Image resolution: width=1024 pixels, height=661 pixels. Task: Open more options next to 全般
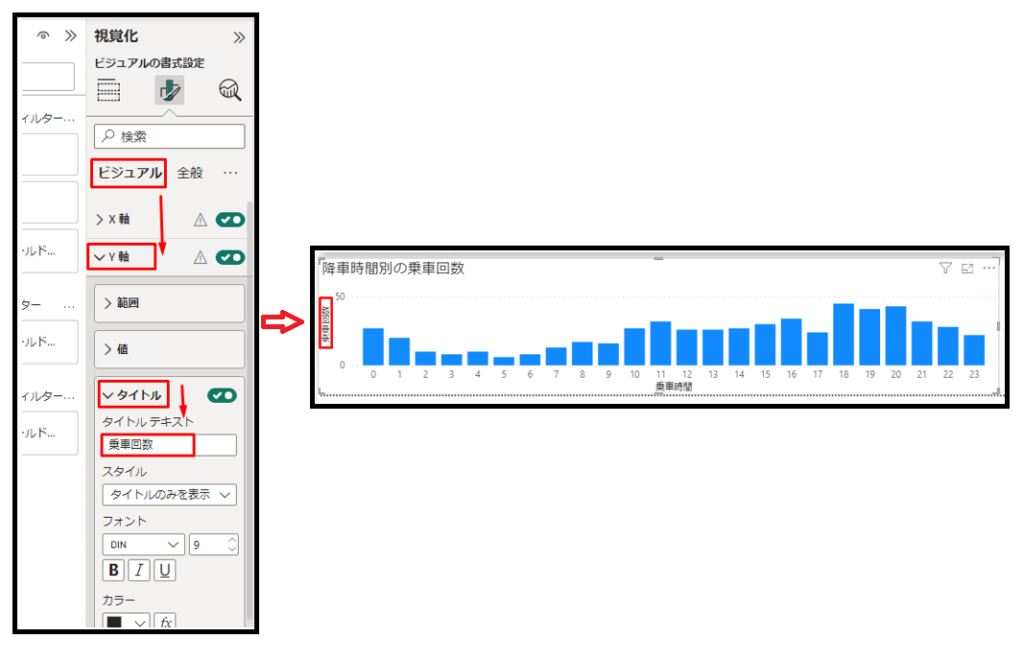click(231, 173)
